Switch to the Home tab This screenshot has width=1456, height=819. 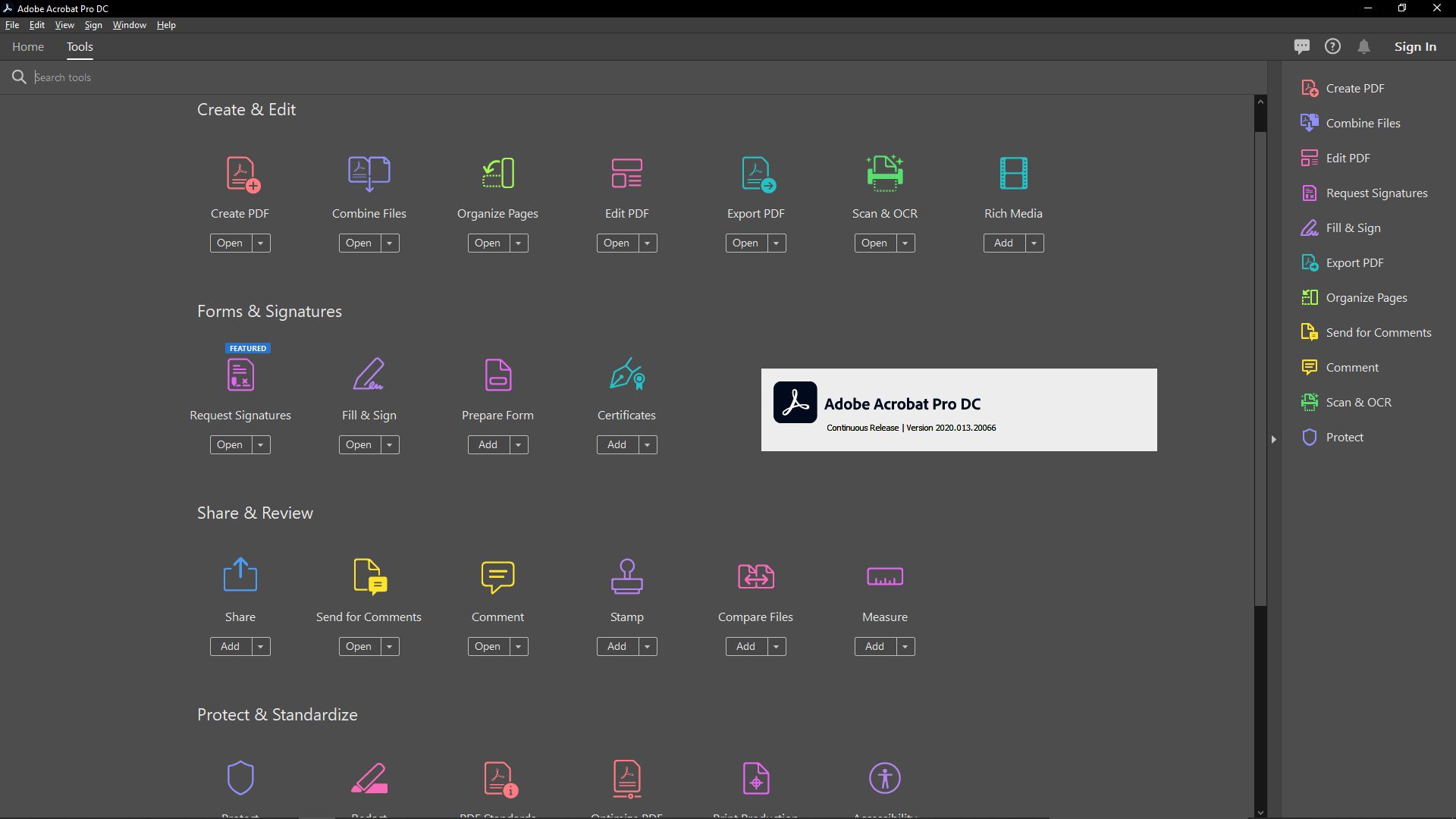point(27,46)
